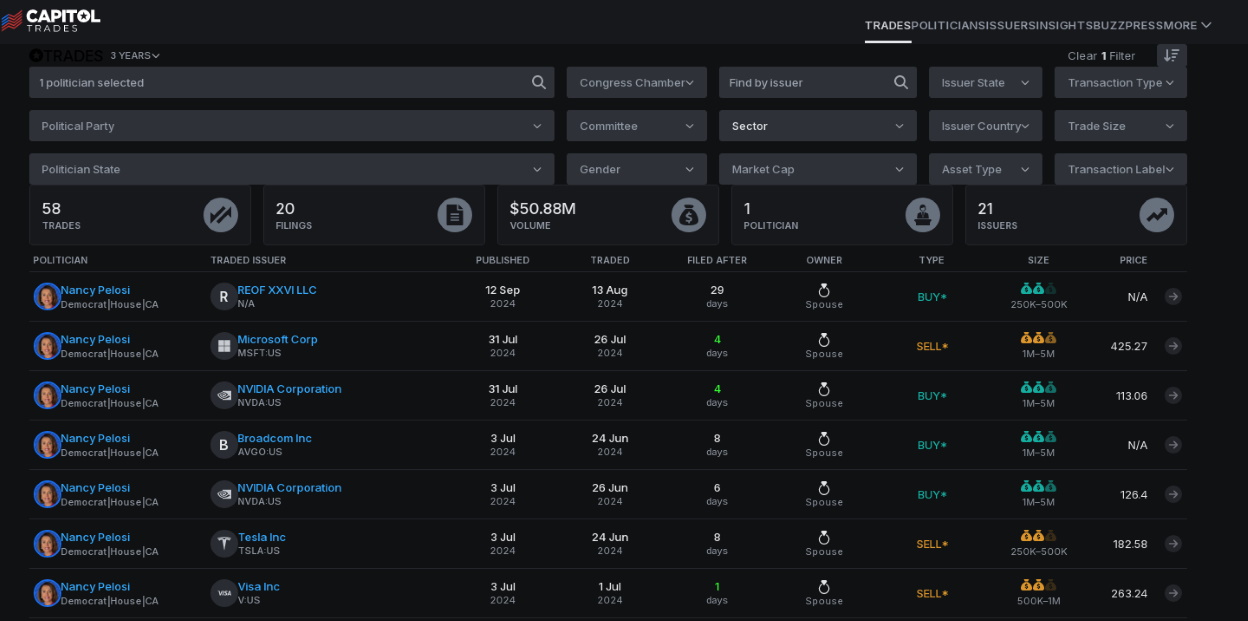
Task: Open details arrow for NVIDIA 126.4 trade
Action: [1173, 494]
